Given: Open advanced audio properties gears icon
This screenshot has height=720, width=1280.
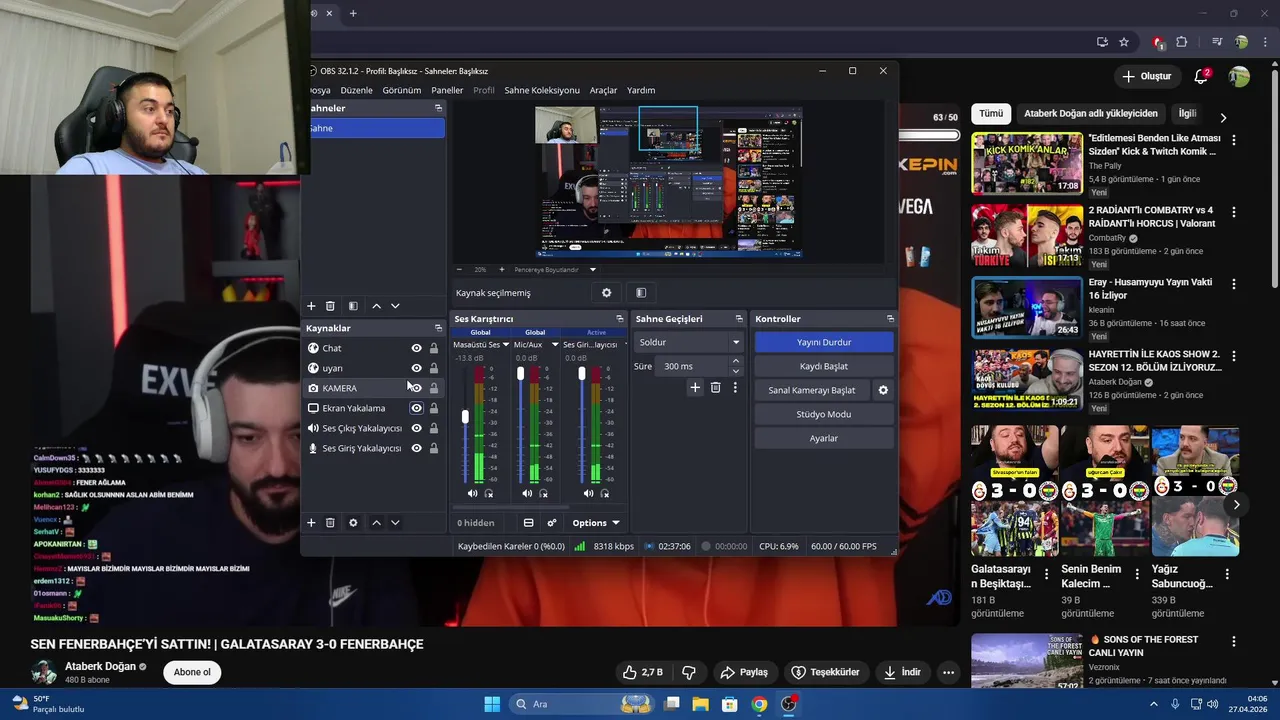Looking at the screenshot, I should pyautogui.click(x=551, y=522).
